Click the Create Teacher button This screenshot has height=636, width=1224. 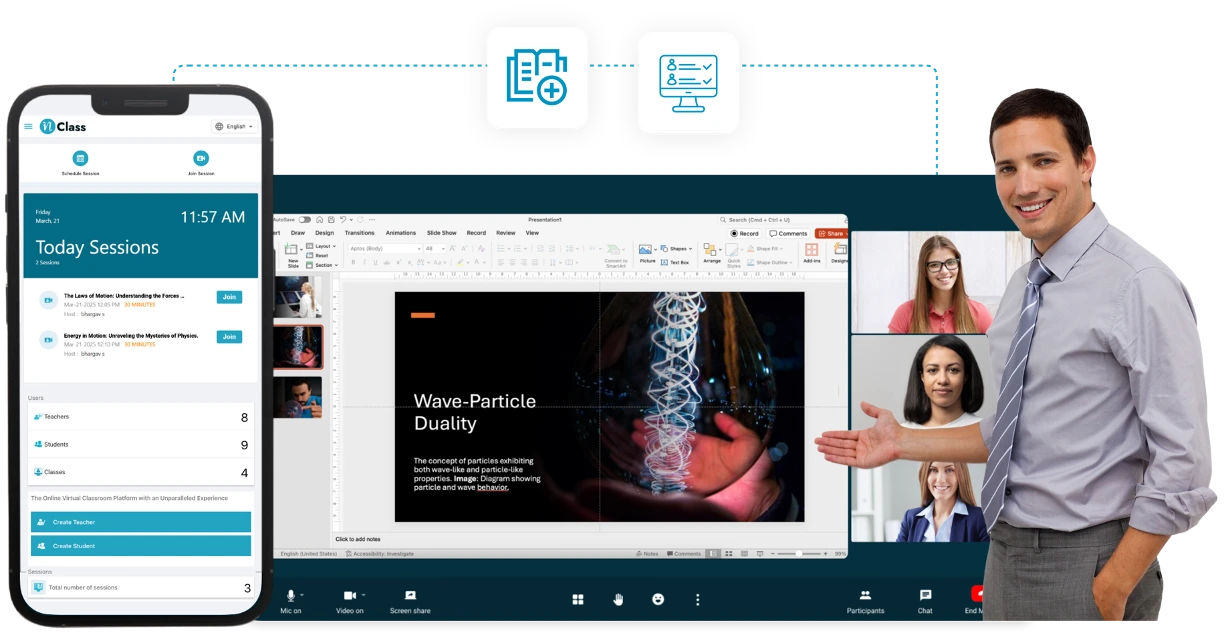coord(140,522)
